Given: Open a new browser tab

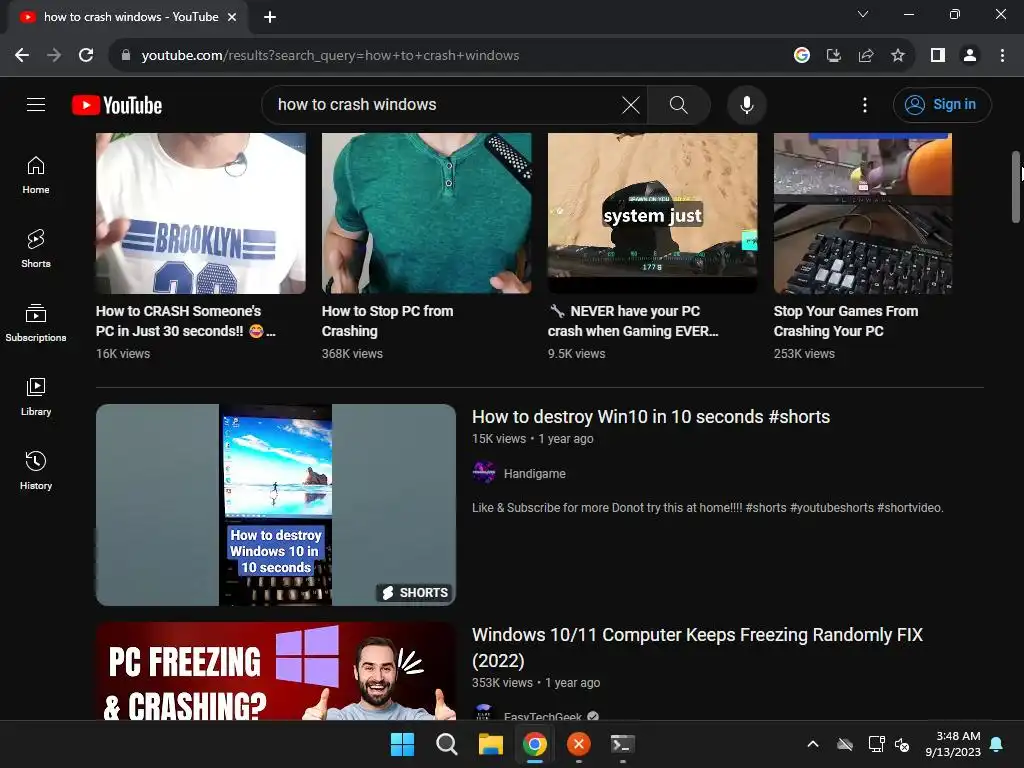Looking at the screenshot, I should [270, 17].
